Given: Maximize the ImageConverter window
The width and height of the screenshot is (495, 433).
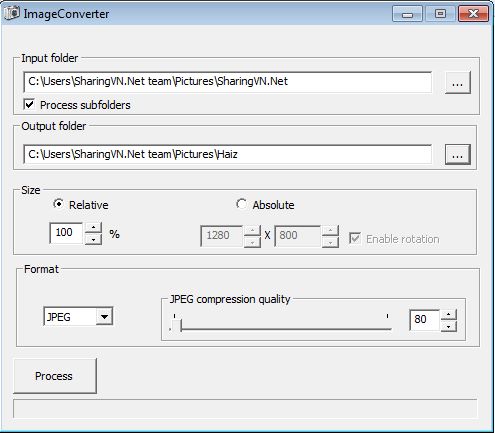Looking at the screenshot, I should tap(440, 14).
